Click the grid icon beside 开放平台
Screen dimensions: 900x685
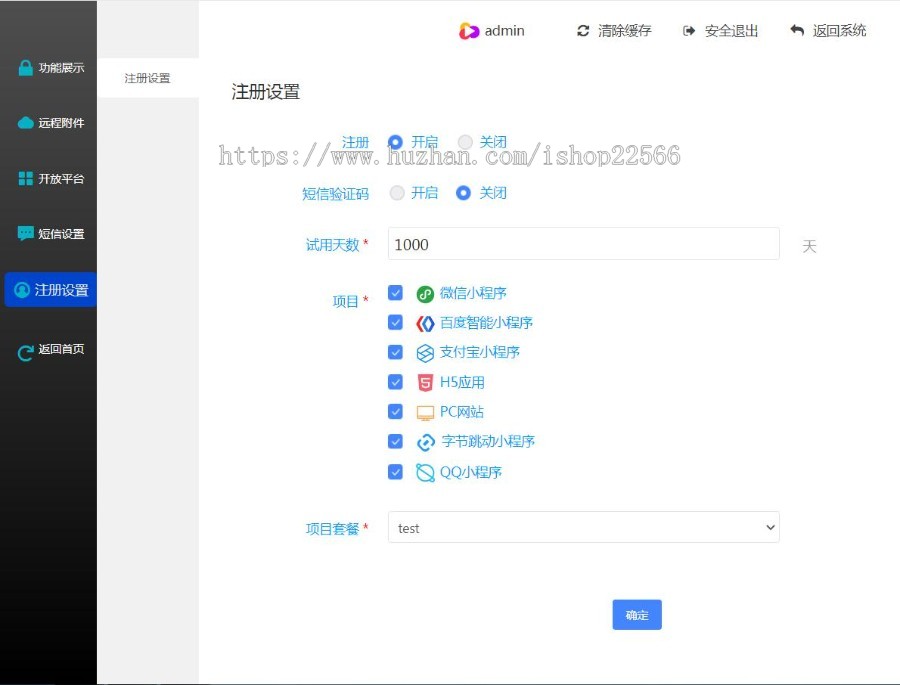tap(25, 179)
